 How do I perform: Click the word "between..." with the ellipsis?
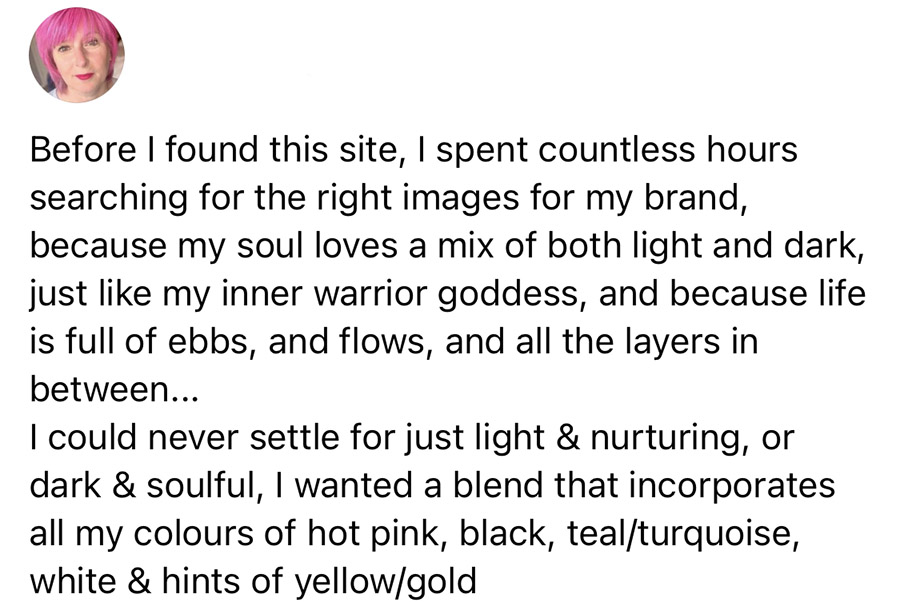[x=115, y=390]
